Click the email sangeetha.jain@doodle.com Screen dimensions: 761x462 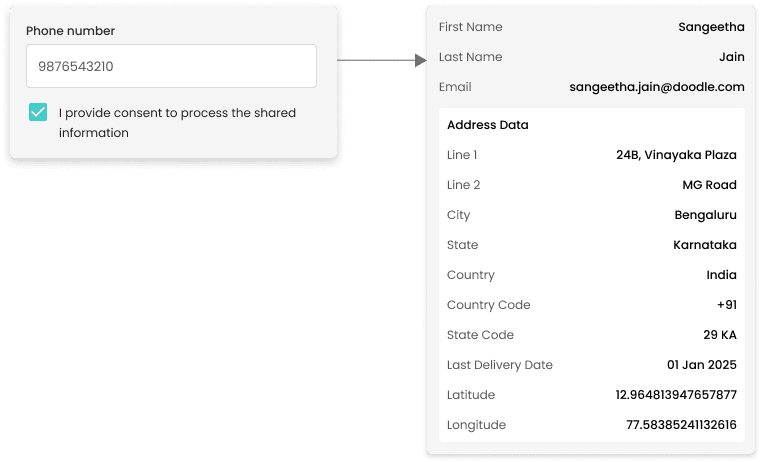pyautogui.click(x=657, y=87)
